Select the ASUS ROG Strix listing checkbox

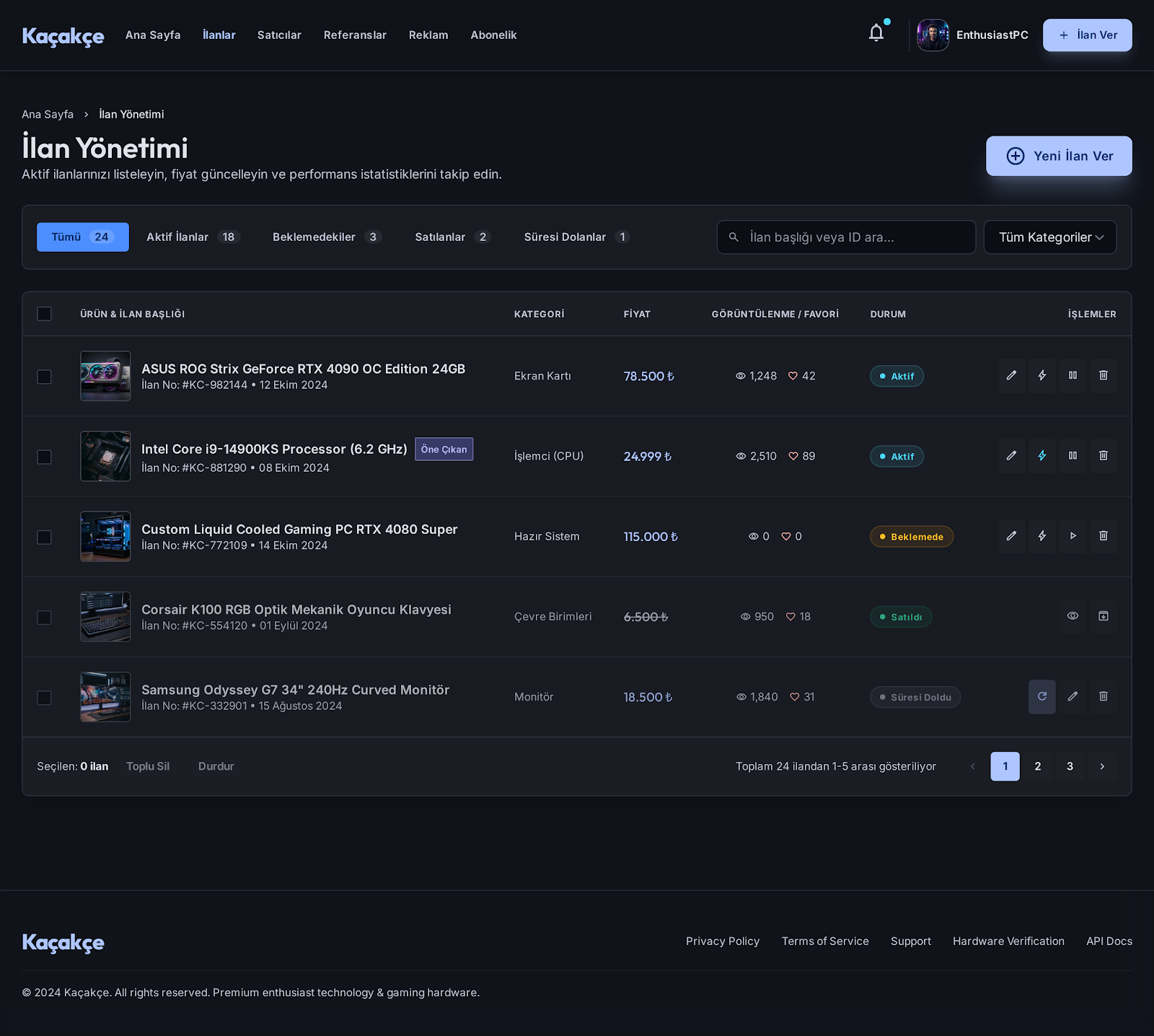click(44, 377)
